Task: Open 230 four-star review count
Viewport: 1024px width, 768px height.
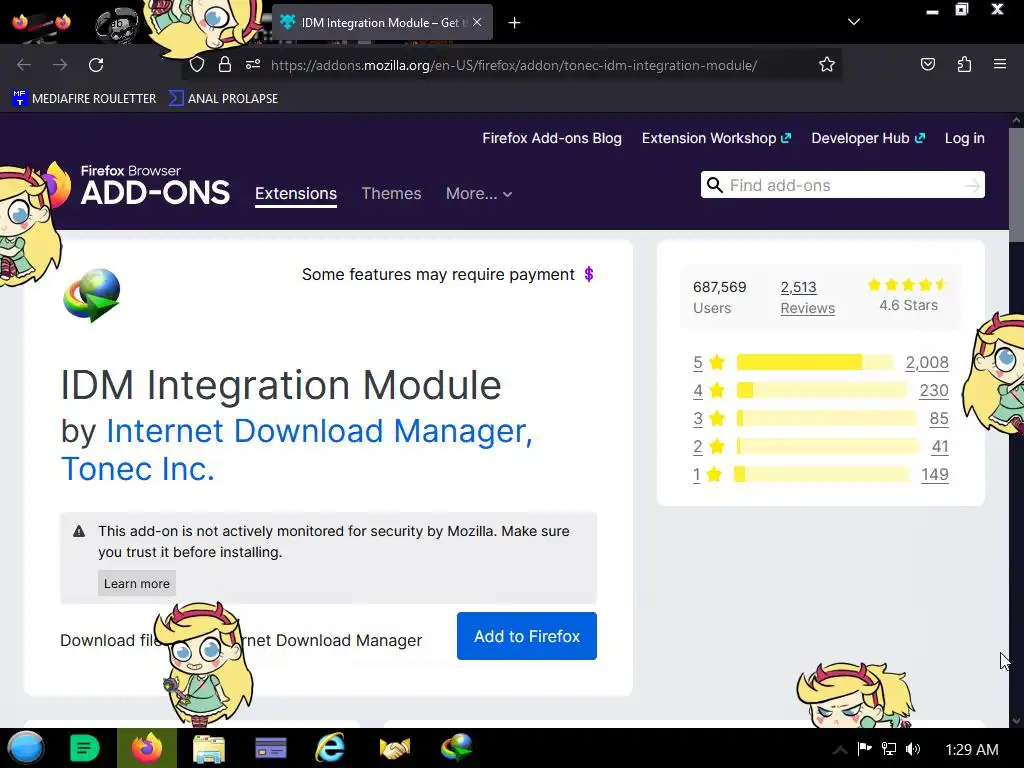Action: click(934, 391)
